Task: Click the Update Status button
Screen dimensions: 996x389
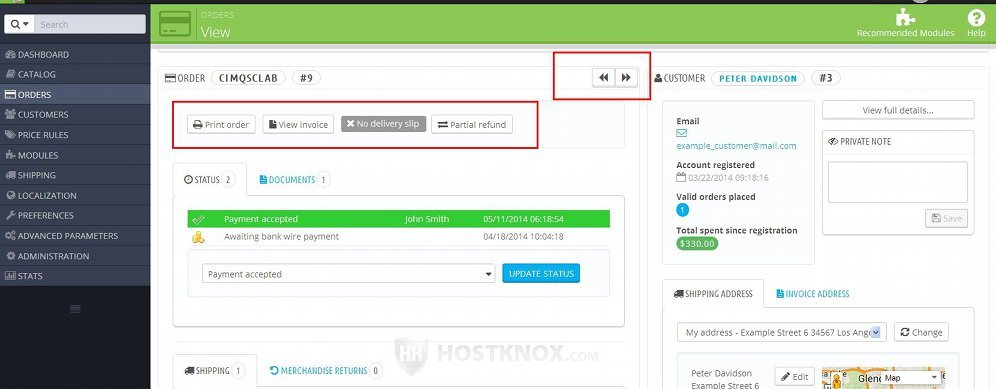Action: click(541, 273)
